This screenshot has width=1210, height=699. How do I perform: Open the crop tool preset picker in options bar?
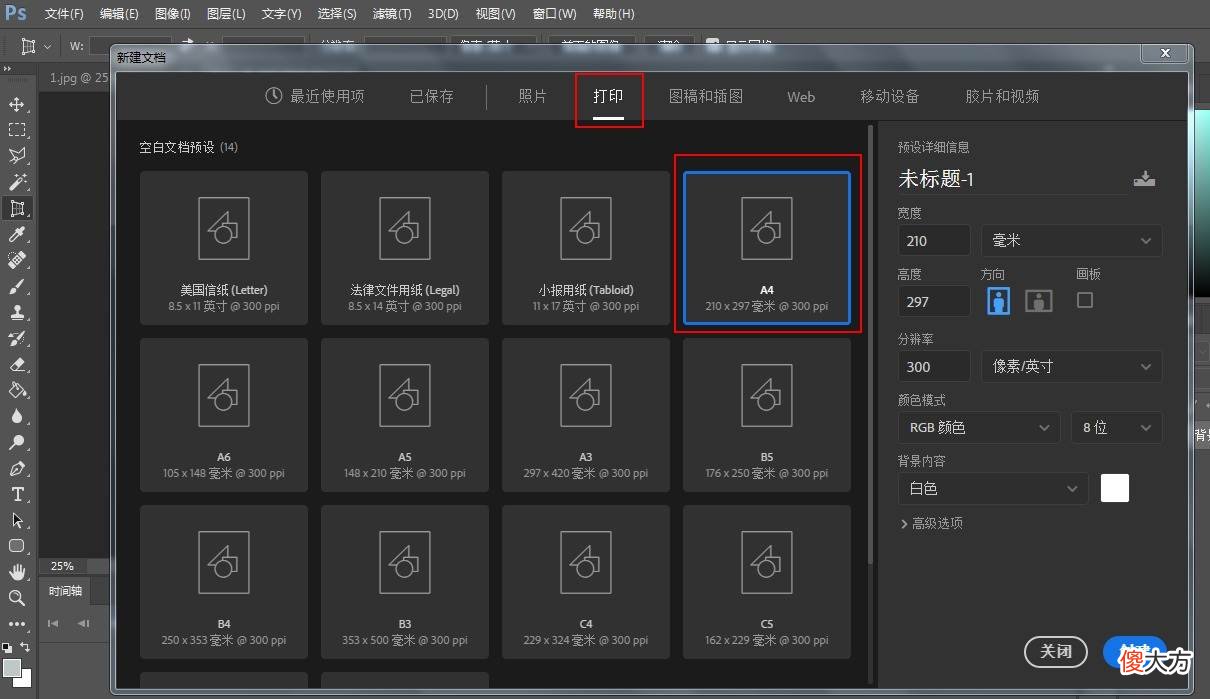[x=36, y=46]
